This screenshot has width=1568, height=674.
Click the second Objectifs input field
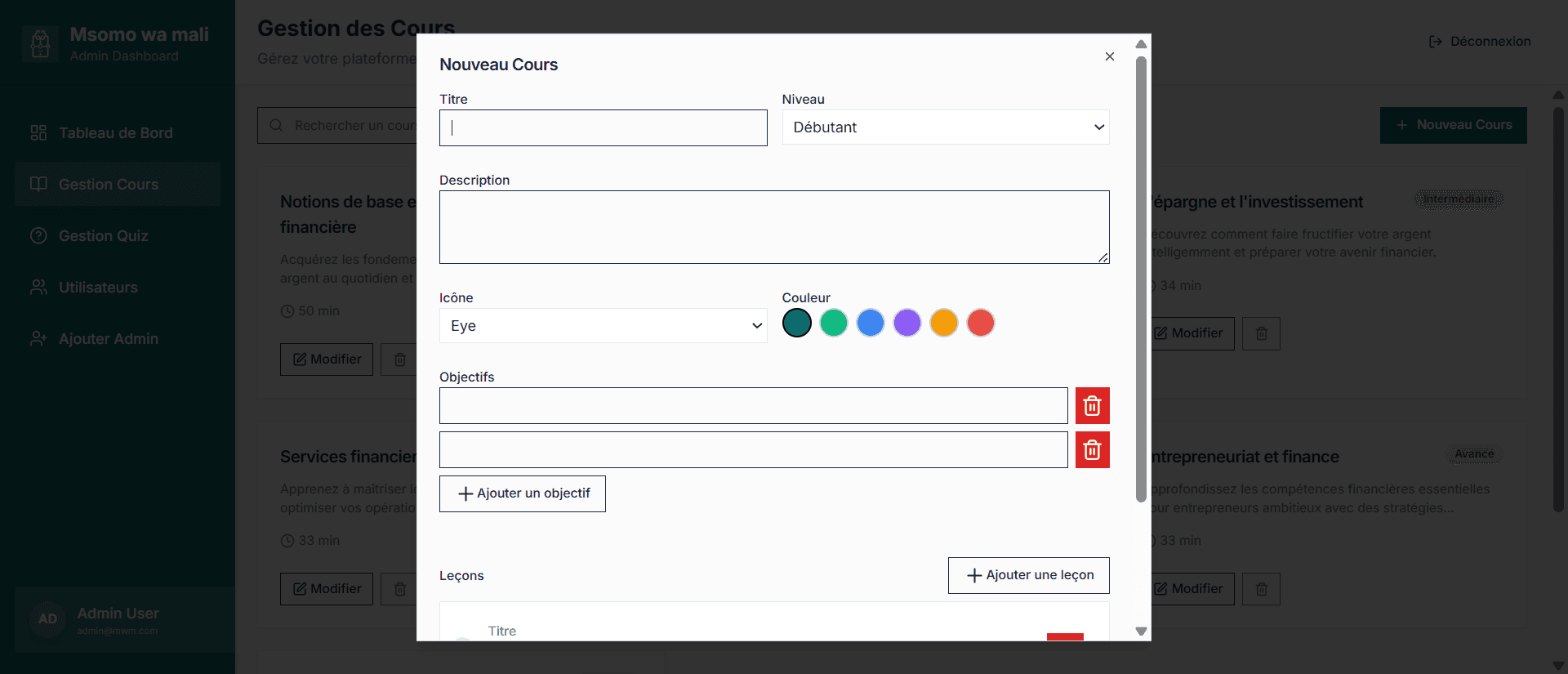pos(753,450)
